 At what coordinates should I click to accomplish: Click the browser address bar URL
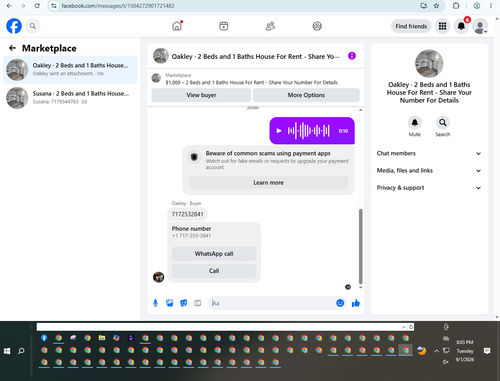coord(118,6)
